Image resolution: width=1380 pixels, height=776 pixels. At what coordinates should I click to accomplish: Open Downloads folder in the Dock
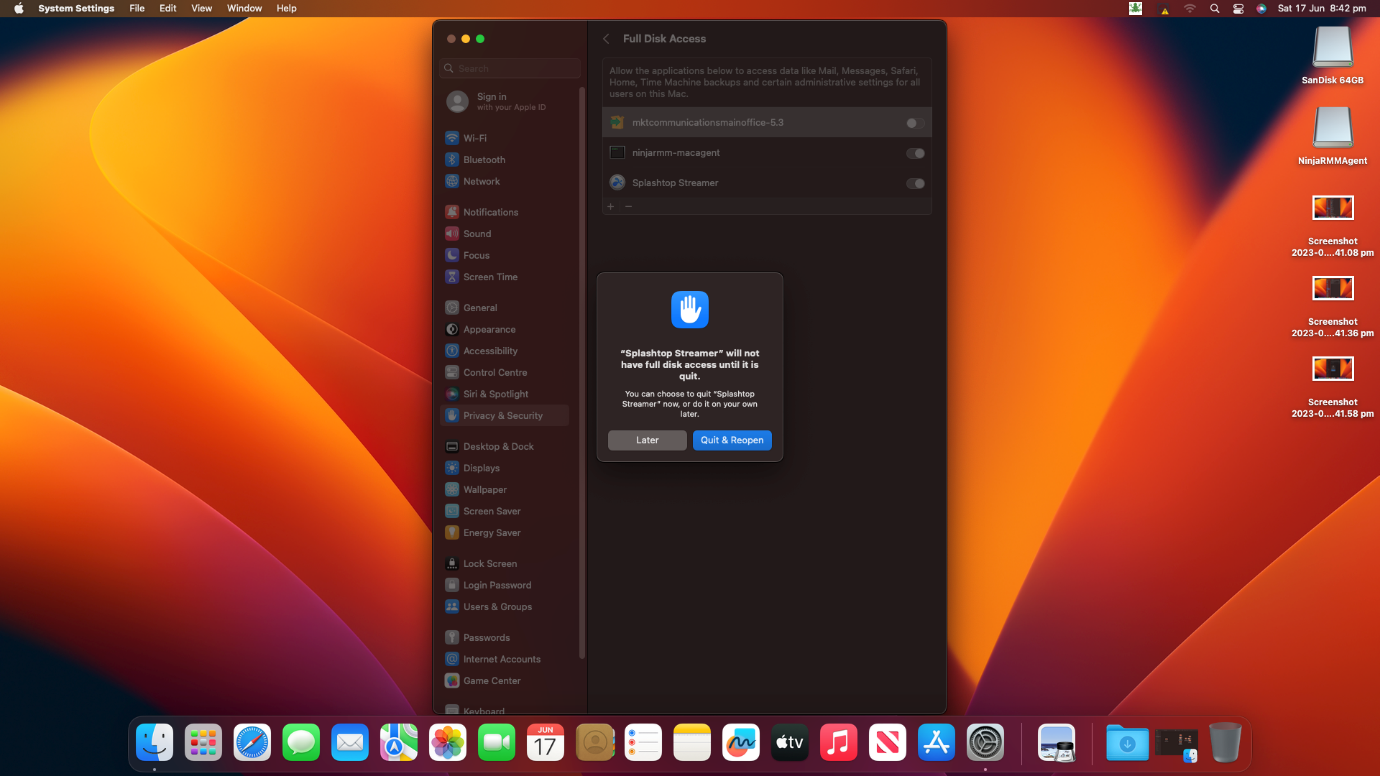pyautogui.click(x=1127, y=742)
